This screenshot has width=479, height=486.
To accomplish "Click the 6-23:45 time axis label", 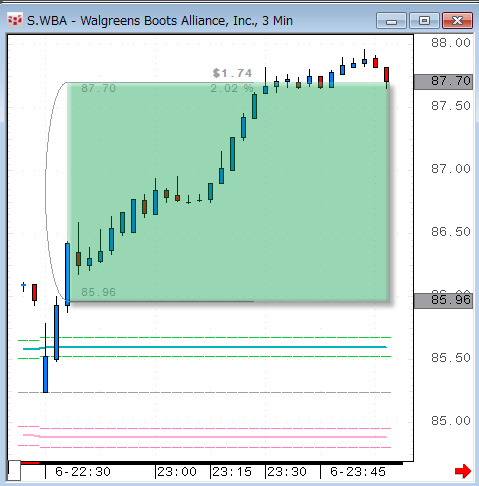I will (x=358, y=472).
